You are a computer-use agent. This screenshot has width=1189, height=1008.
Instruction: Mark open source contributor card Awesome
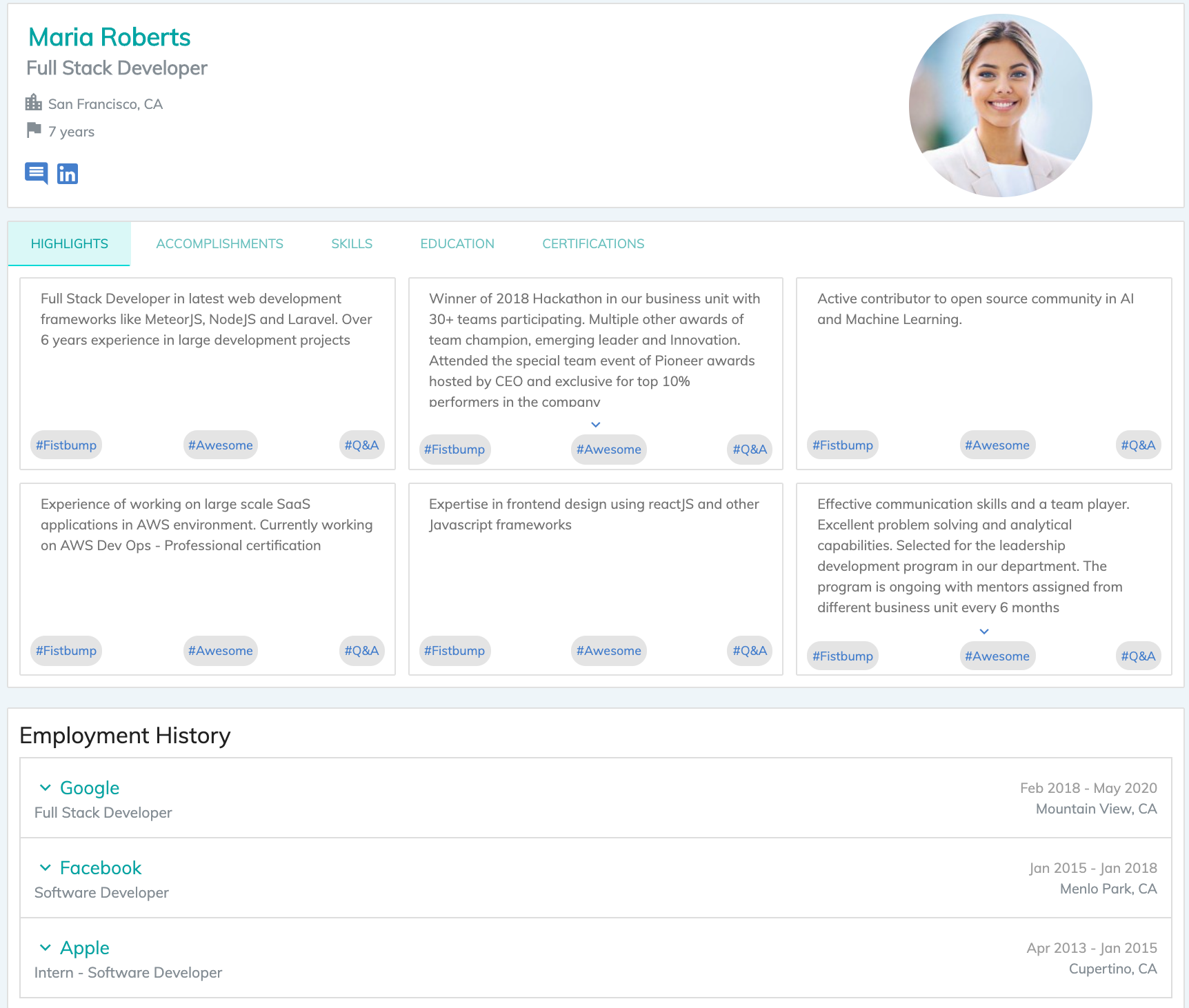tap(997, 445)
